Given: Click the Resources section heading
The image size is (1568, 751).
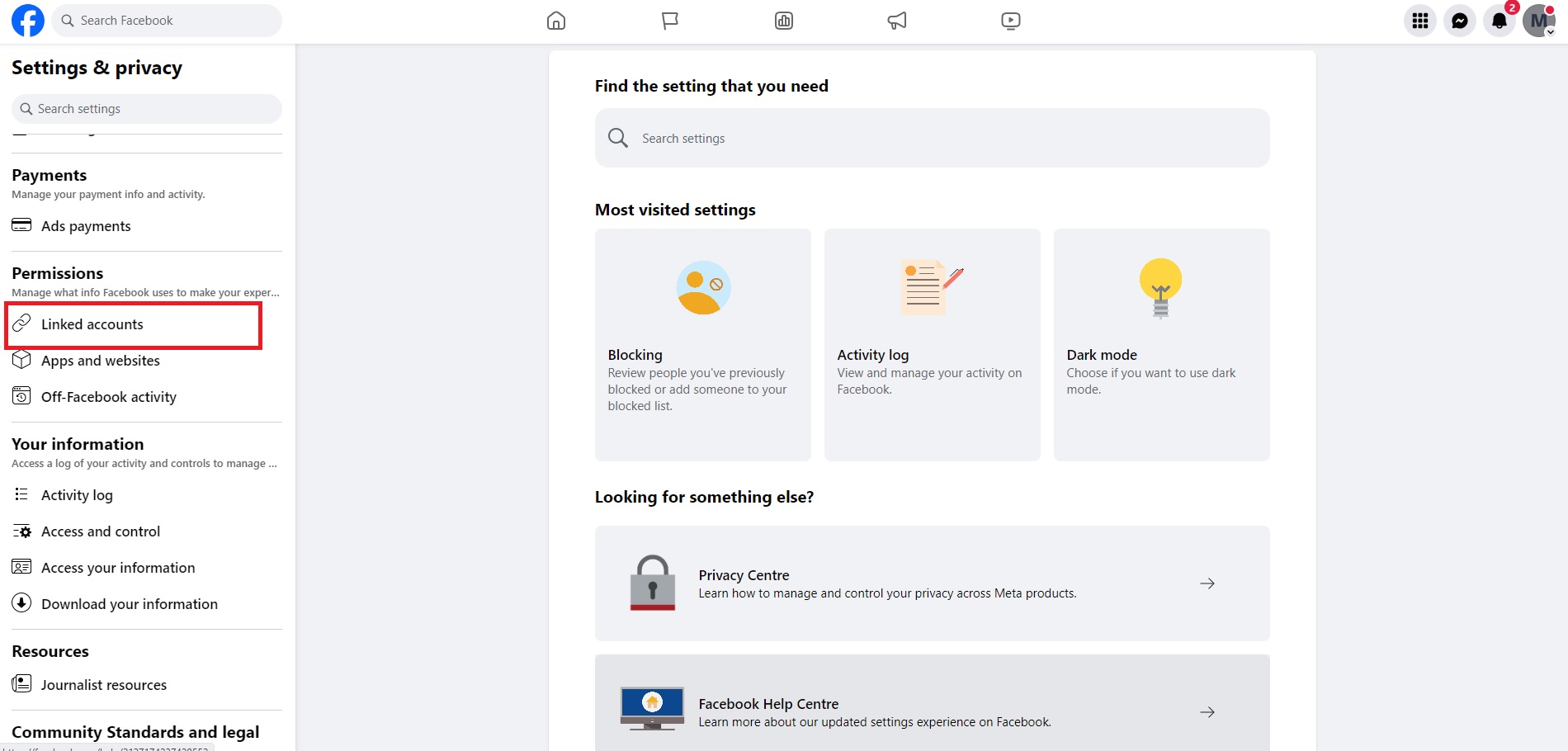Looking at the screenshot, I should click(50, 651).
